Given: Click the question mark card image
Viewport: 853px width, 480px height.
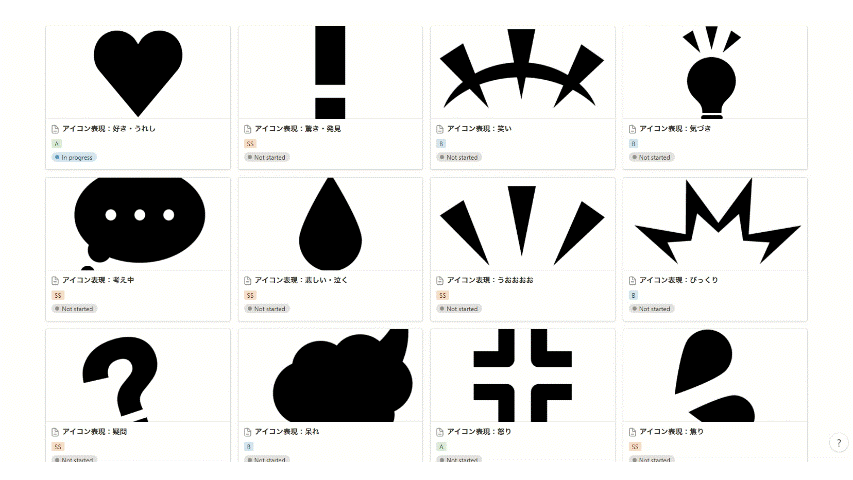Looking at the screenshot, I should (x=138, y=375).
